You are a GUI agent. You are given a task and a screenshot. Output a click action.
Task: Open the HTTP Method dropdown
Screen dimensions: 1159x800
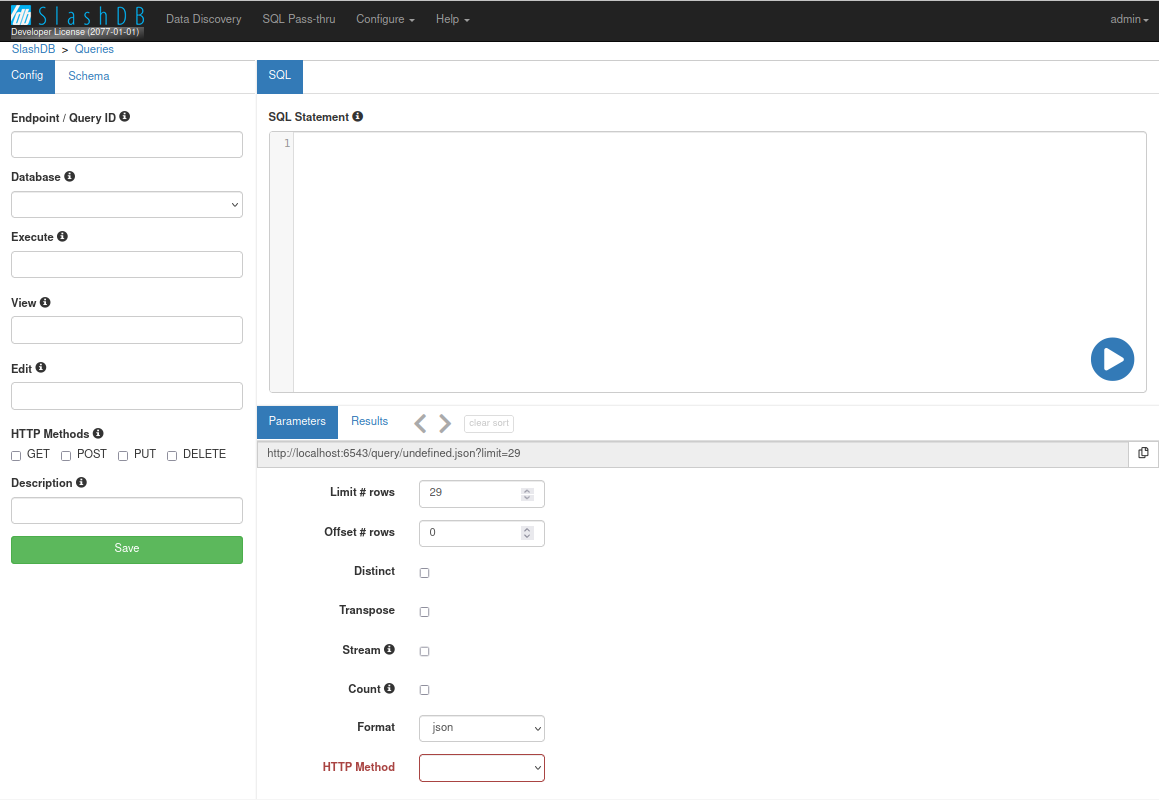pyautogui.click(x=482, y=768)
